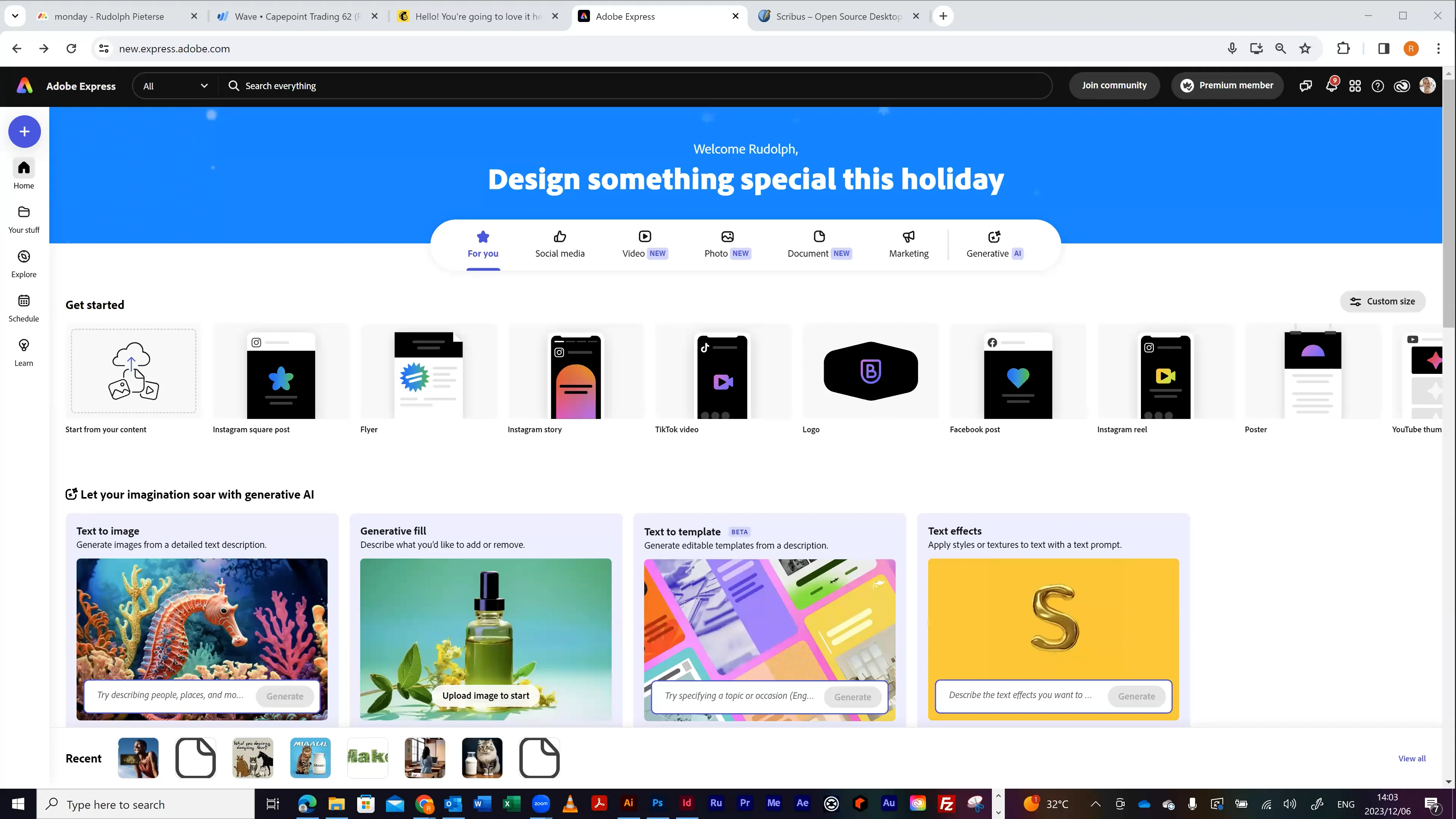
Task: Open recent cat with milk bottle thumbnail
Action: point(482,758)
